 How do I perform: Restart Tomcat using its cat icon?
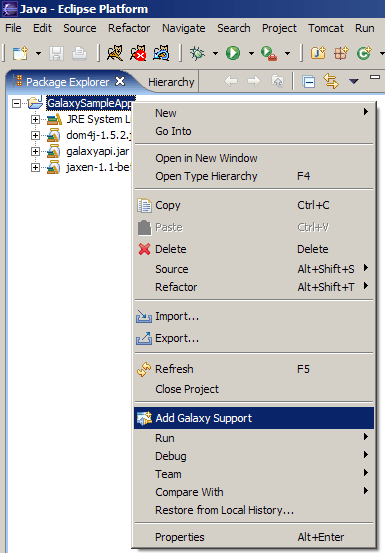[x=161, y=53]
